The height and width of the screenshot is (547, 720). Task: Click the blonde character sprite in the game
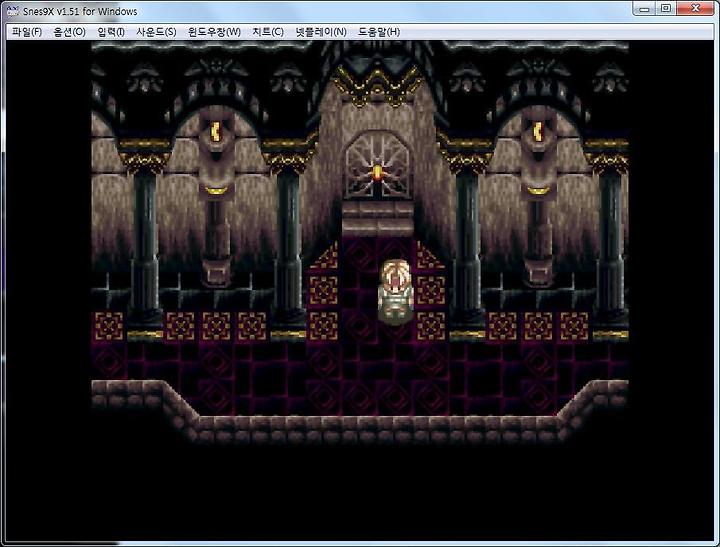click(395, 292)
